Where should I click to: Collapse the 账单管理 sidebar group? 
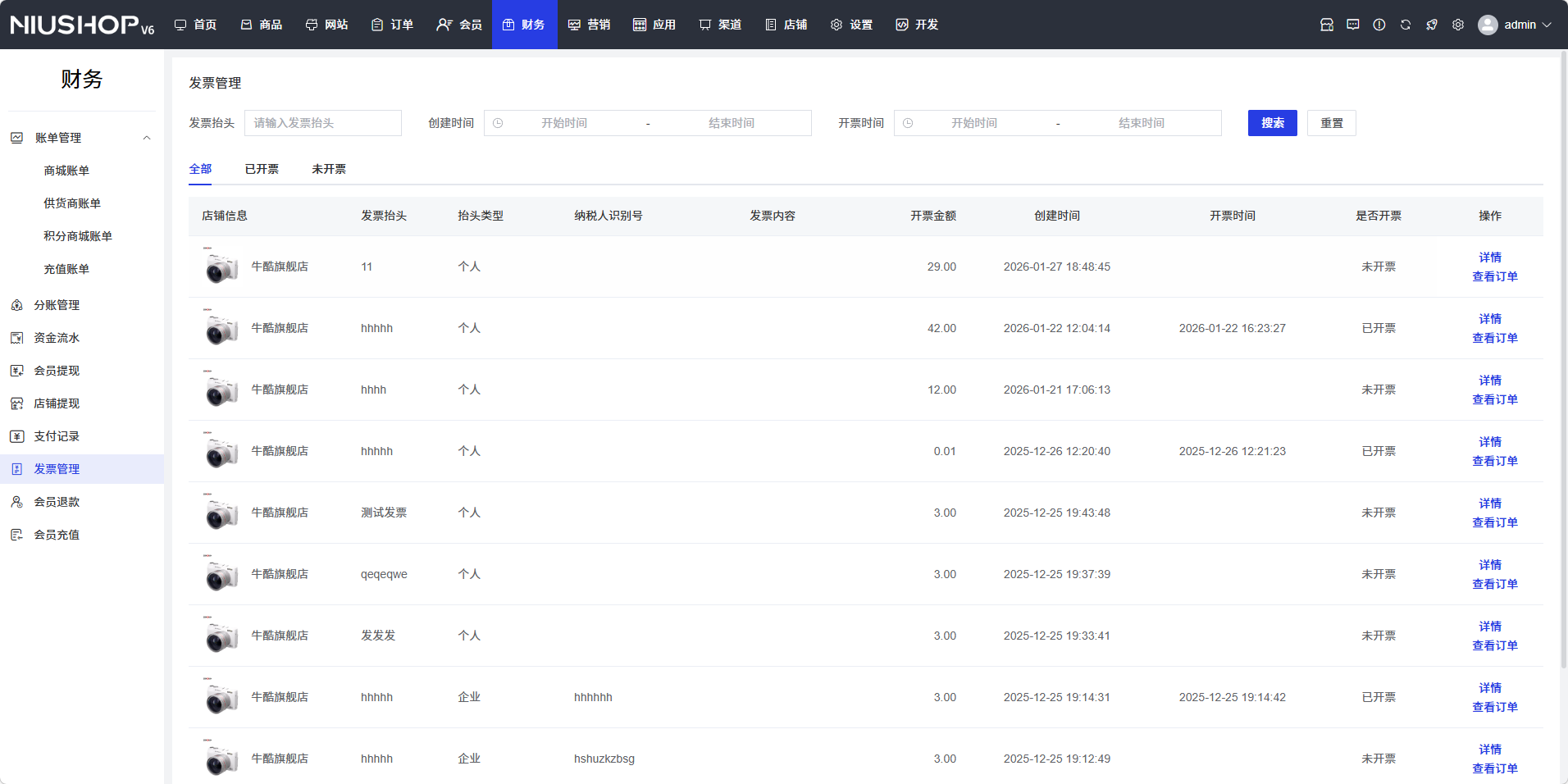pos(147,138)
